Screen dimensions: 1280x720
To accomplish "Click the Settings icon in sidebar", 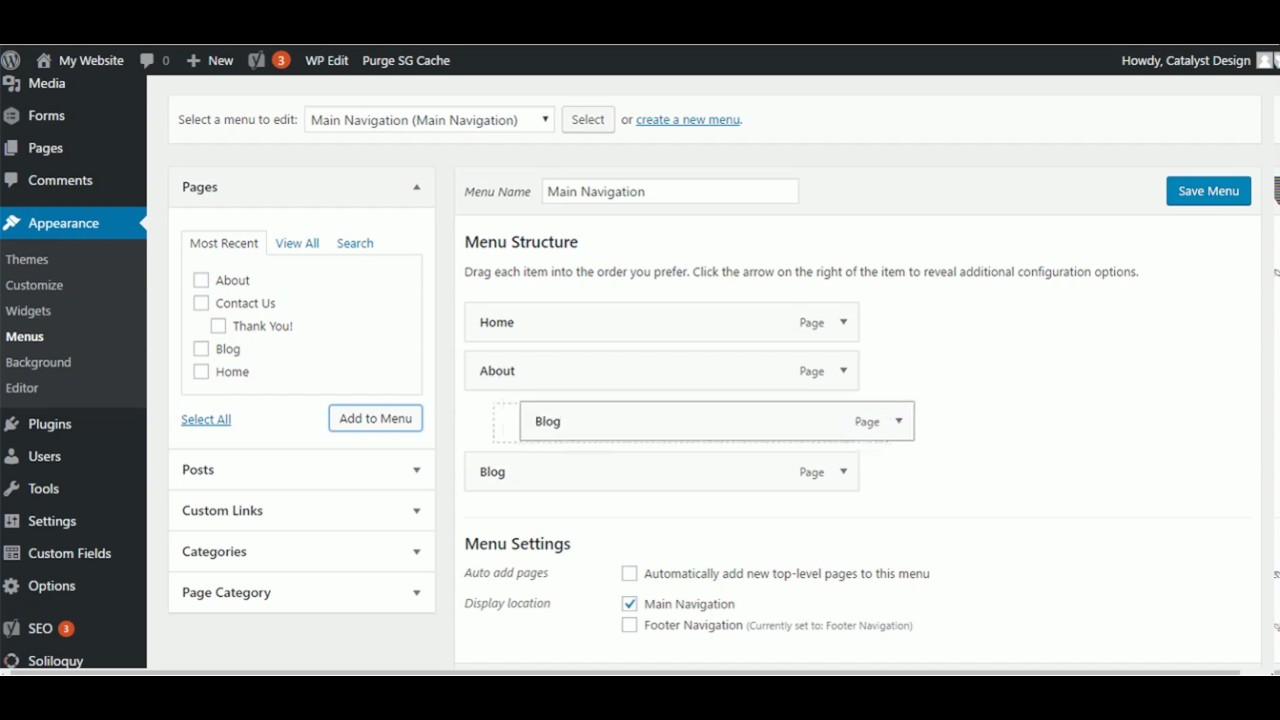I will click(12, 521).
